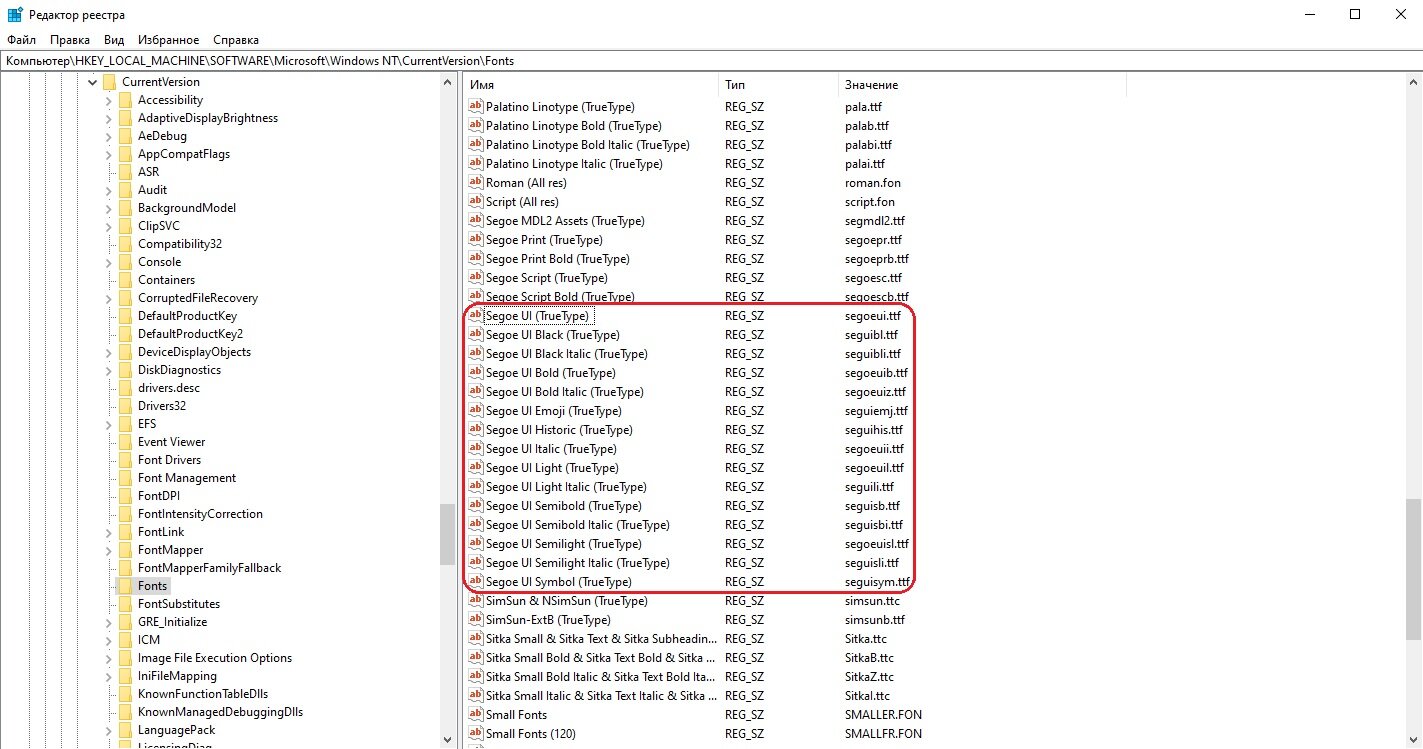This screenshot has height=749, width=1423.
Task: Open the Избранное menu
Action: (168, 40)
